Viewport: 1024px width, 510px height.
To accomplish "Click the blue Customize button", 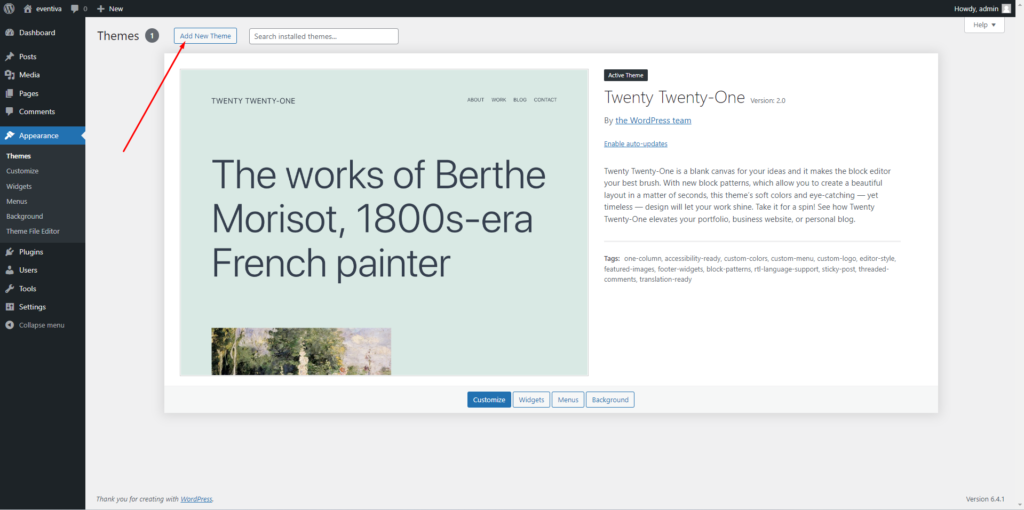I will click(x=489, y=400).
